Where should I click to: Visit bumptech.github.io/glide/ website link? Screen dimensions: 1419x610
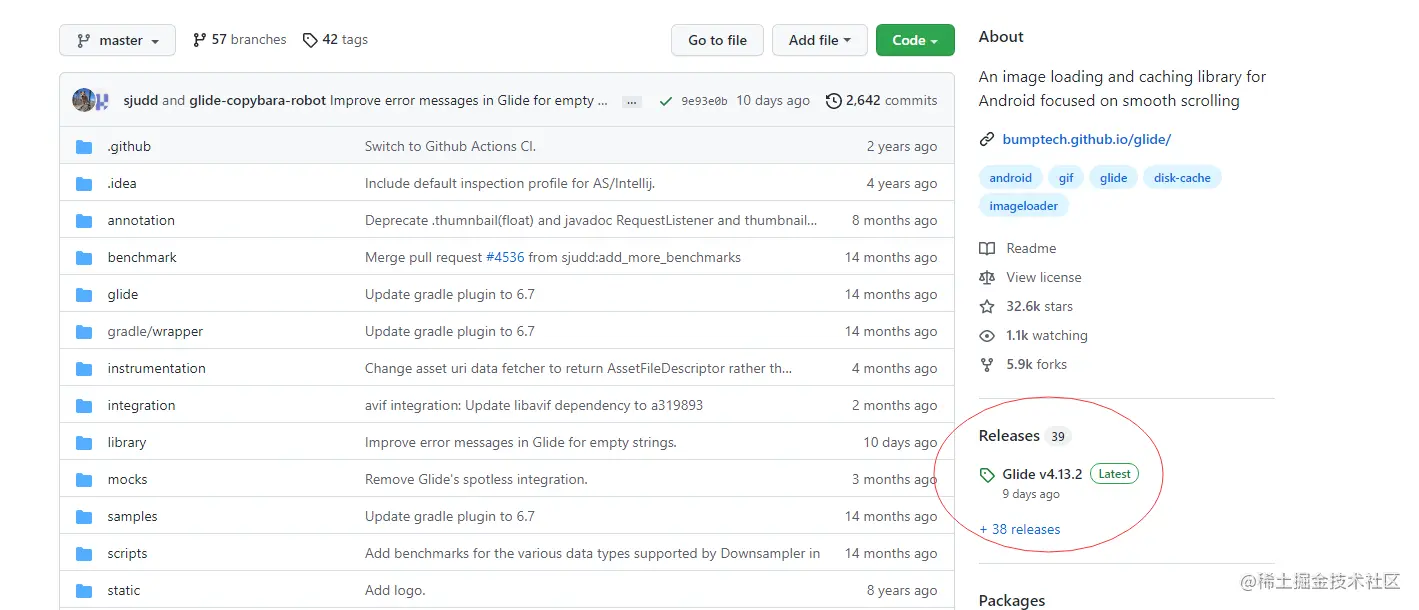click(x=1086, y=139)
